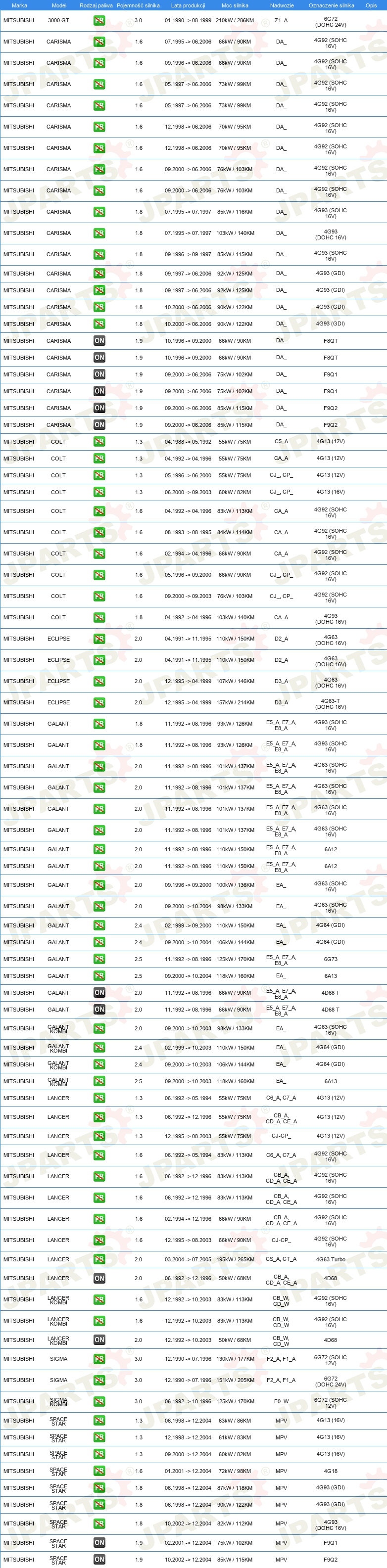Click the diesel ON icon for SPACE STAR F9Q2

[x=99, y=1560]
